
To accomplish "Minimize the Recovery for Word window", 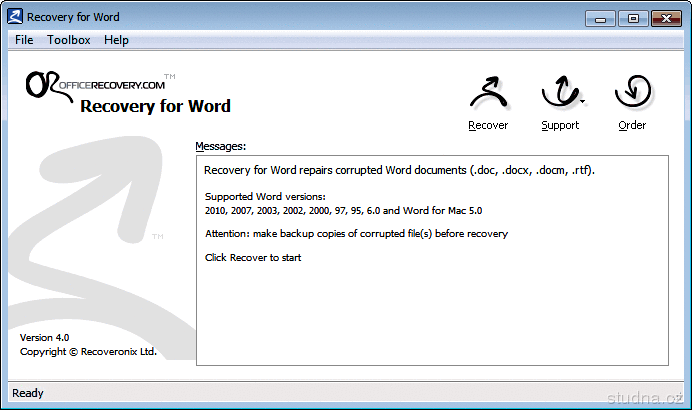I will (x=602, y=17).
